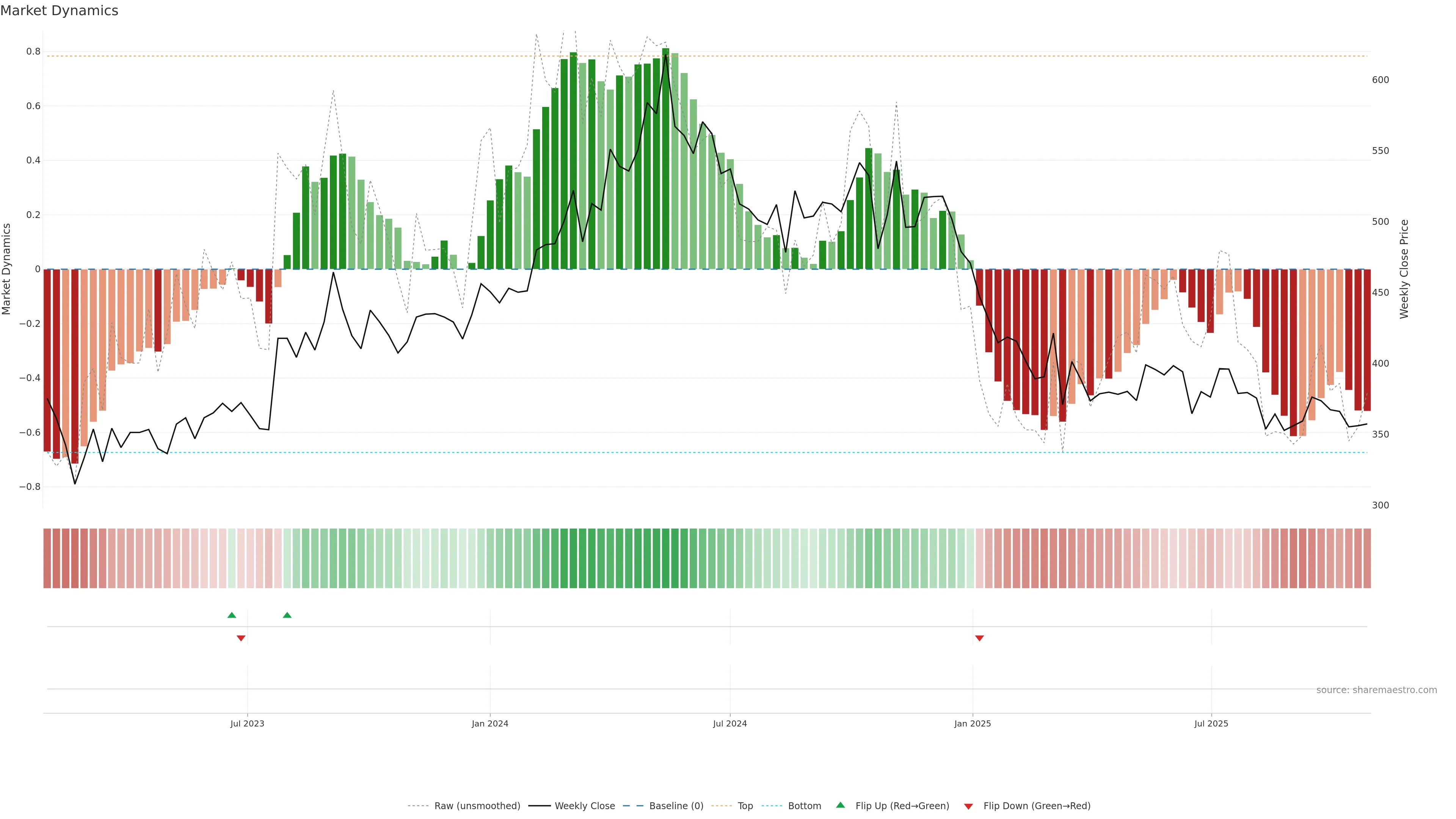Screen dimensions: 1456x819
Task: Click the Jul 2025 x-axis label
Action: coord(1211,723)
